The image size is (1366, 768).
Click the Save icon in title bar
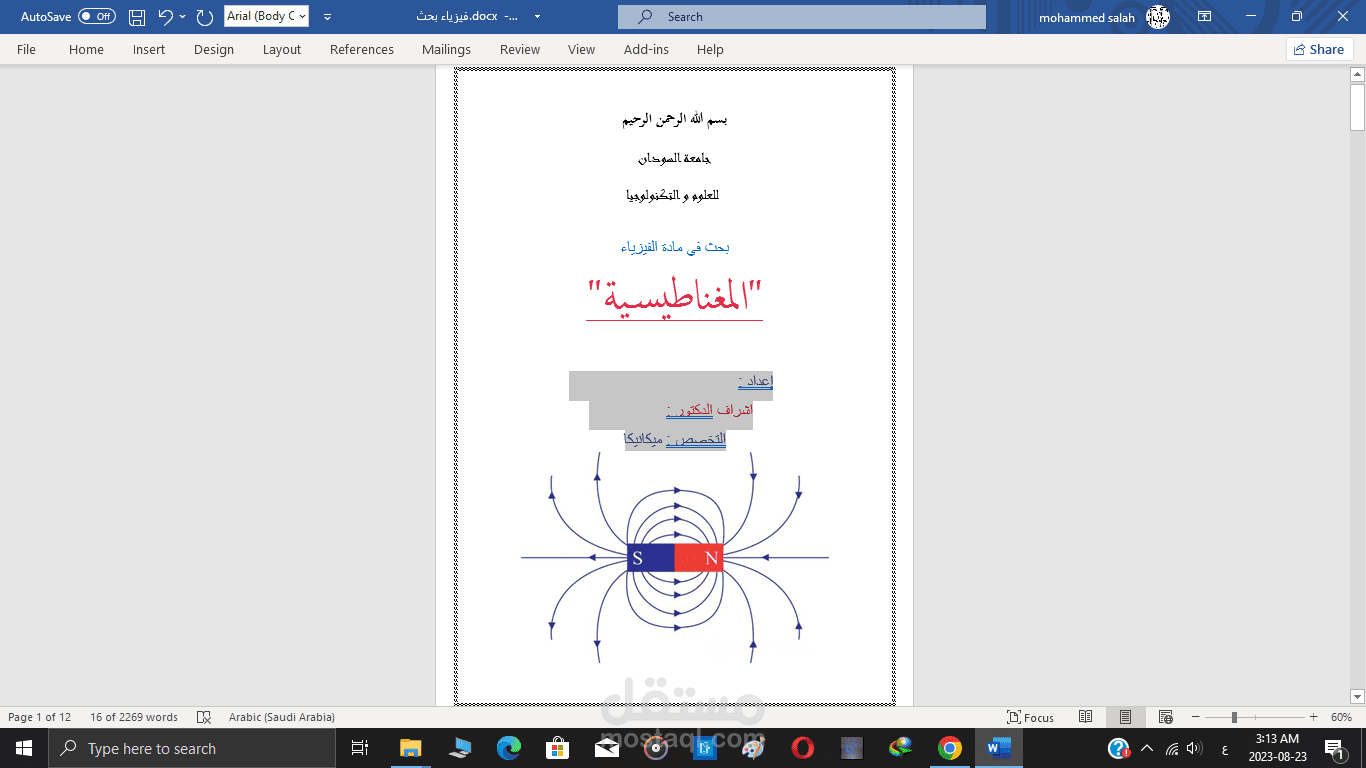click(x=137, y=17)
